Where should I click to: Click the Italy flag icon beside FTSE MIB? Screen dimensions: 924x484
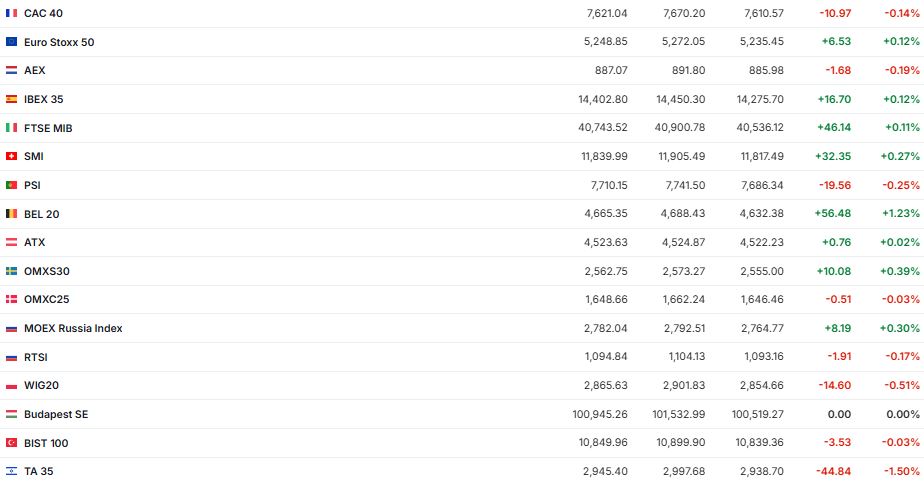tap(11, 128)
